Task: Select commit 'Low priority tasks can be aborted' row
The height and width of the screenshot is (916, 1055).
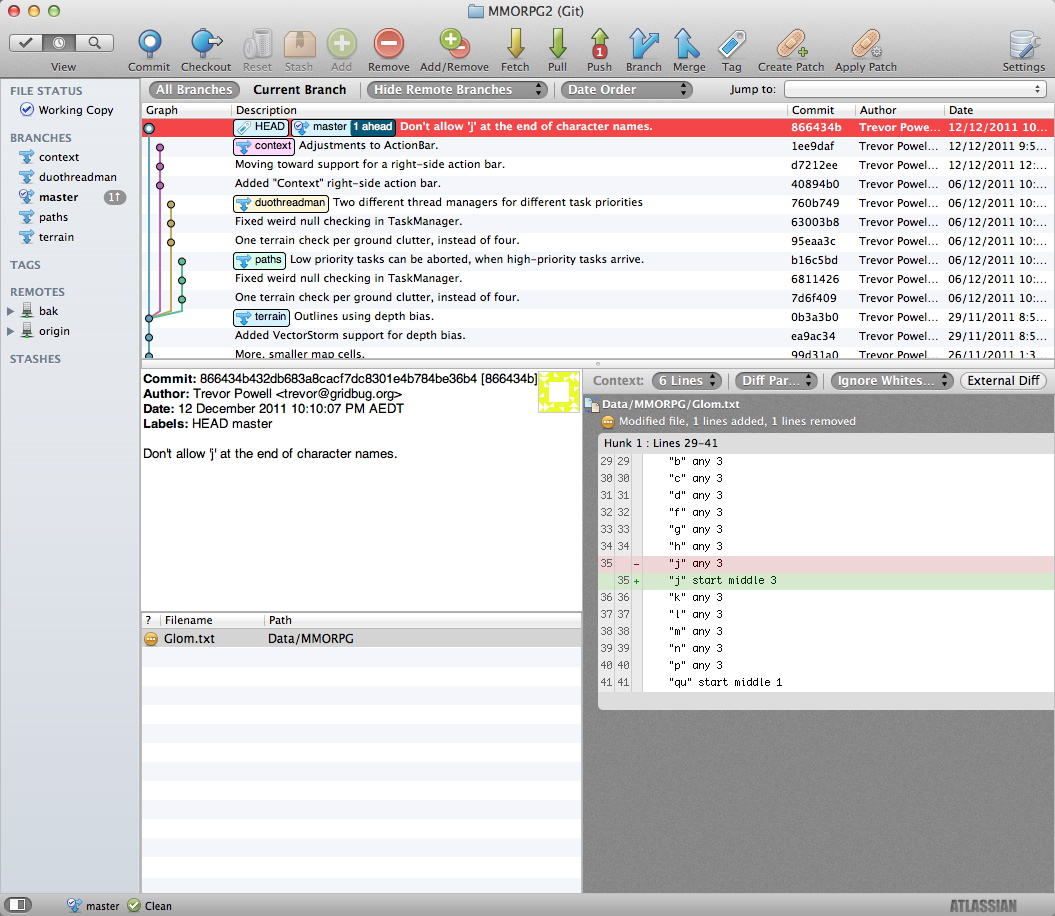Action: 597,260
